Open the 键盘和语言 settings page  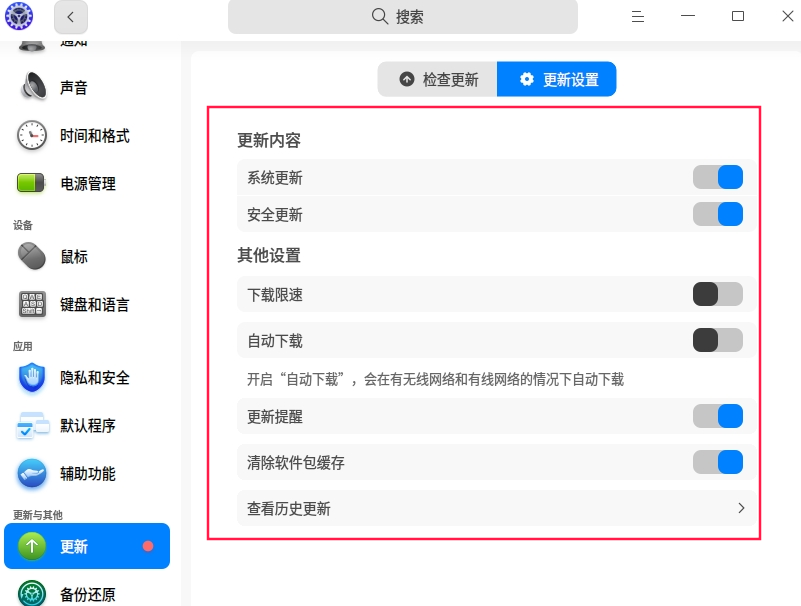(x=87, y=305)
